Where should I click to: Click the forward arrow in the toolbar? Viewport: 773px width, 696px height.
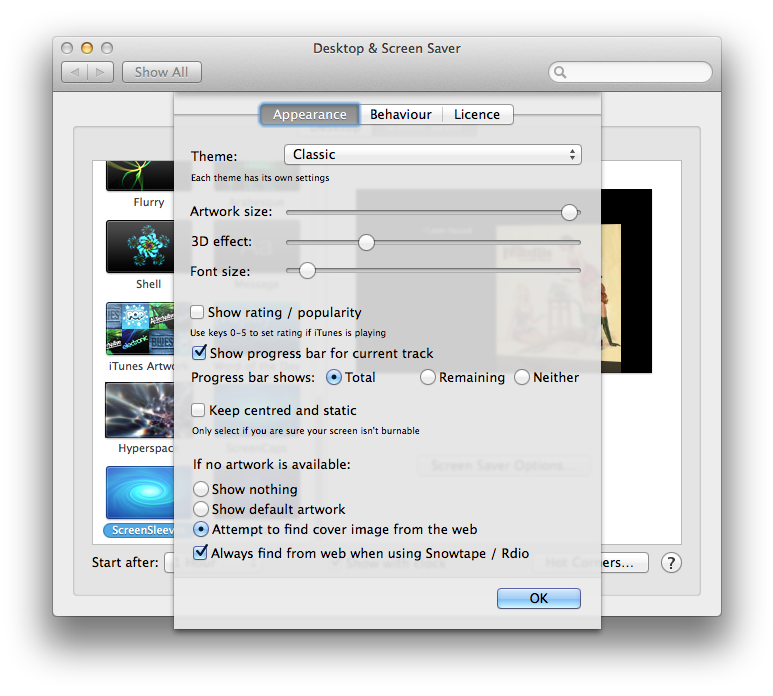point(101,72)
